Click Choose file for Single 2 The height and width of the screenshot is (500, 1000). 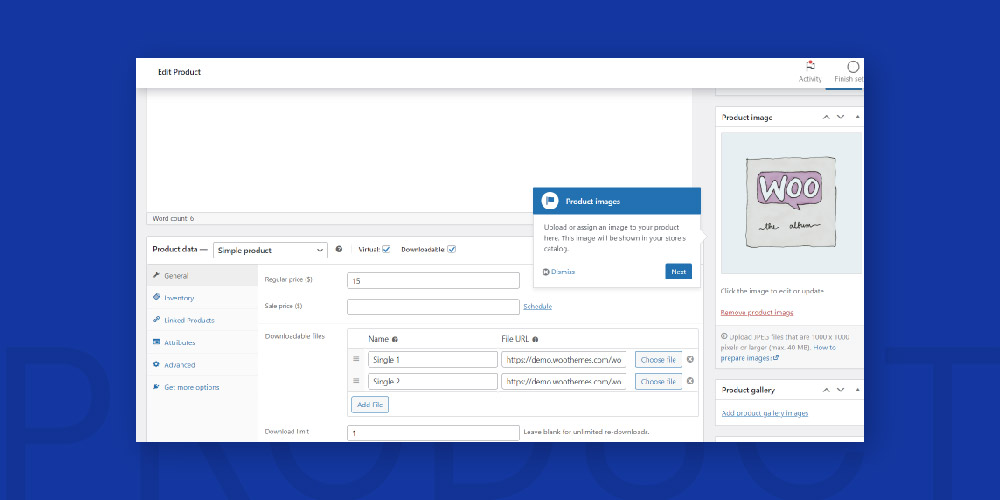(x=658, y=381)
